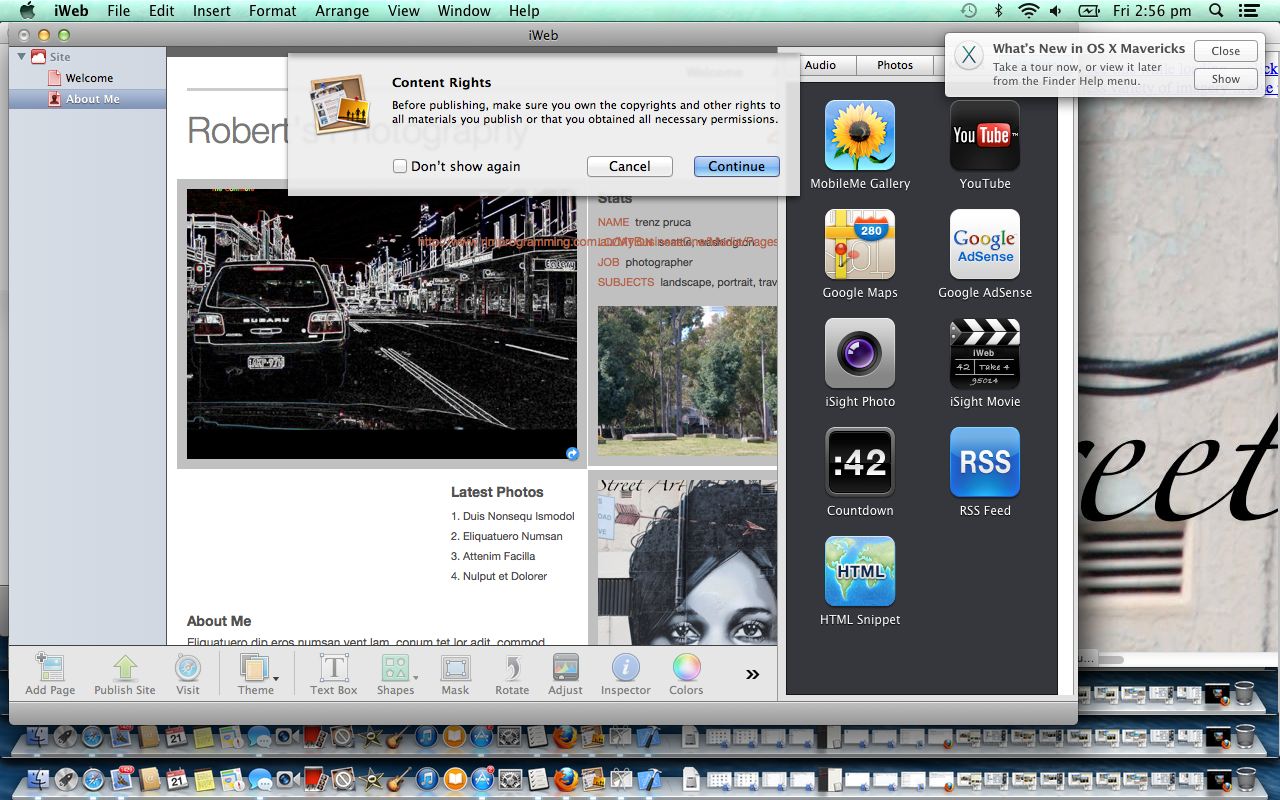The height and width of the screenshot is (800, 1280).
Task: Click the Visit toolbar icon
Action: [188, 668]
